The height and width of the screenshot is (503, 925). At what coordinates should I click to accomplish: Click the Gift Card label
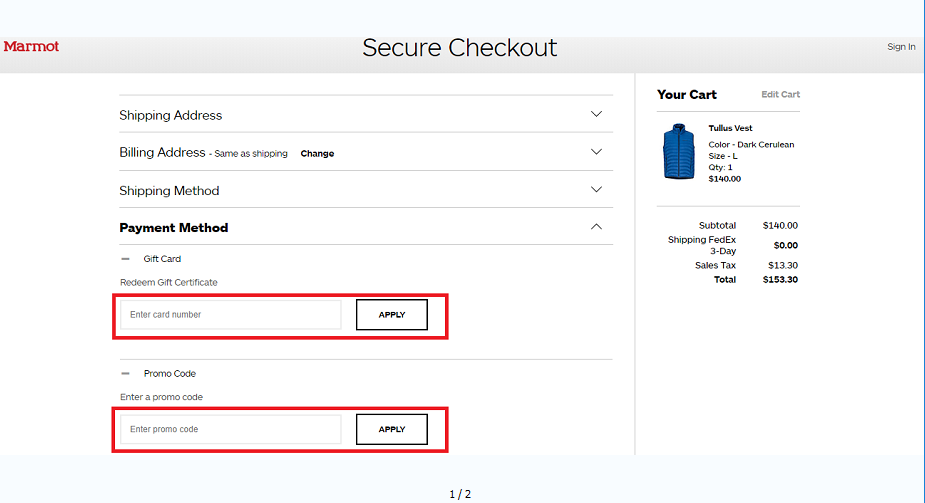click(x=162, y=259)
